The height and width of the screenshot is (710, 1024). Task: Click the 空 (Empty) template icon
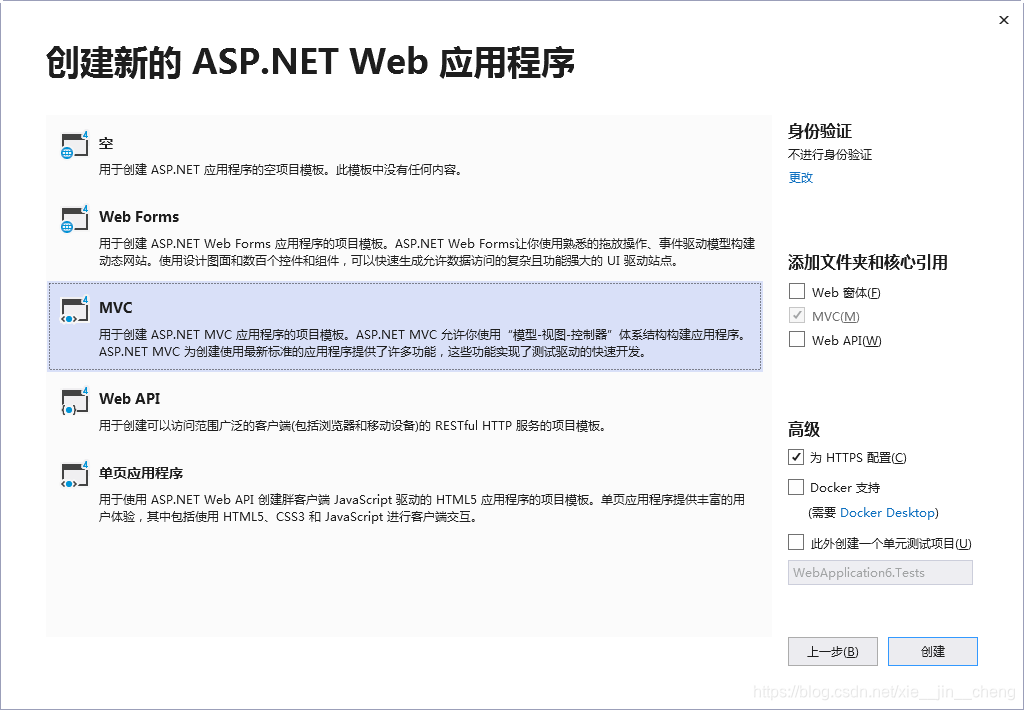click(x=74, y=144)
